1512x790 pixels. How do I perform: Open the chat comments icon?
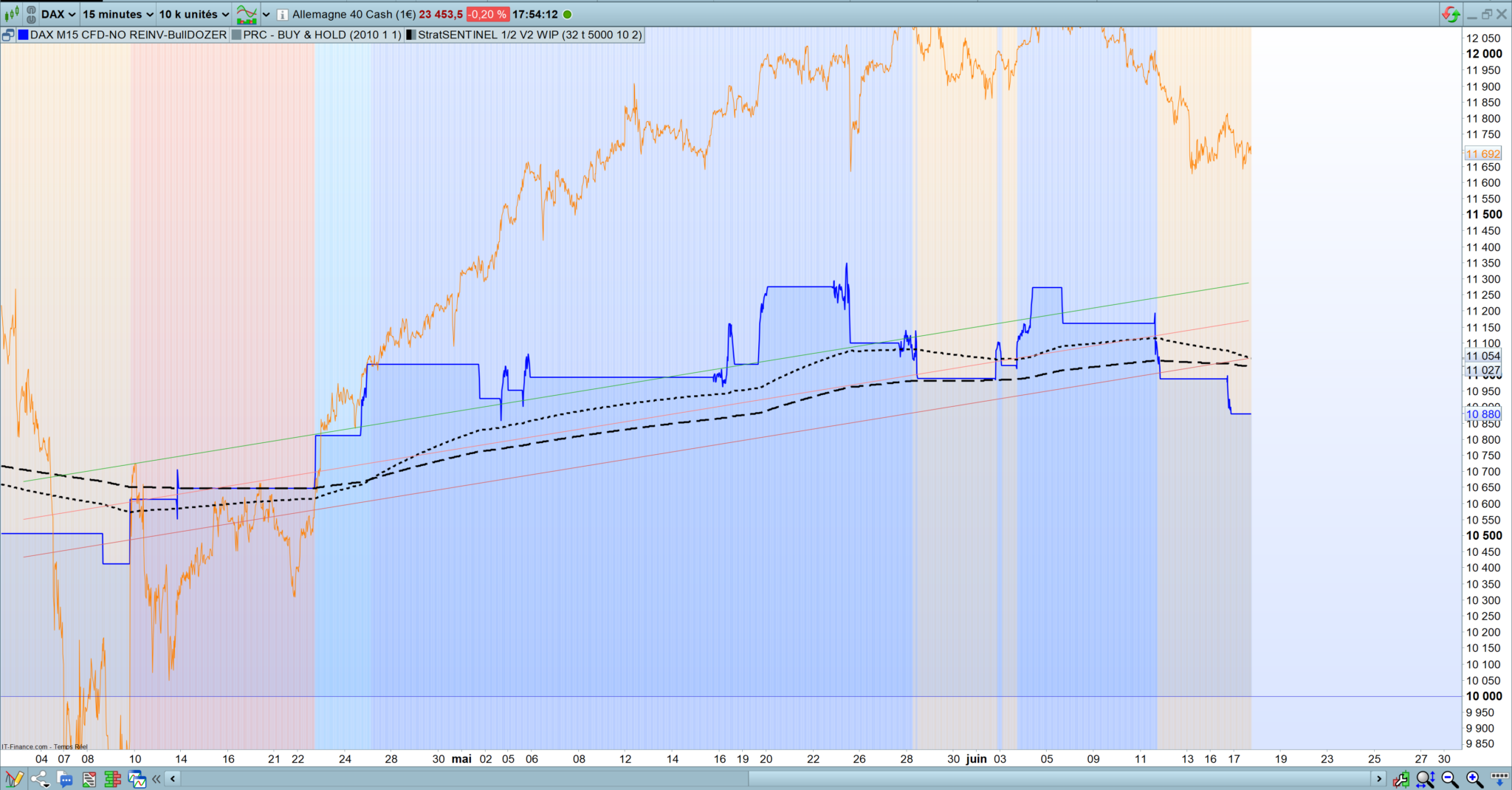click(x=64, y=779)
